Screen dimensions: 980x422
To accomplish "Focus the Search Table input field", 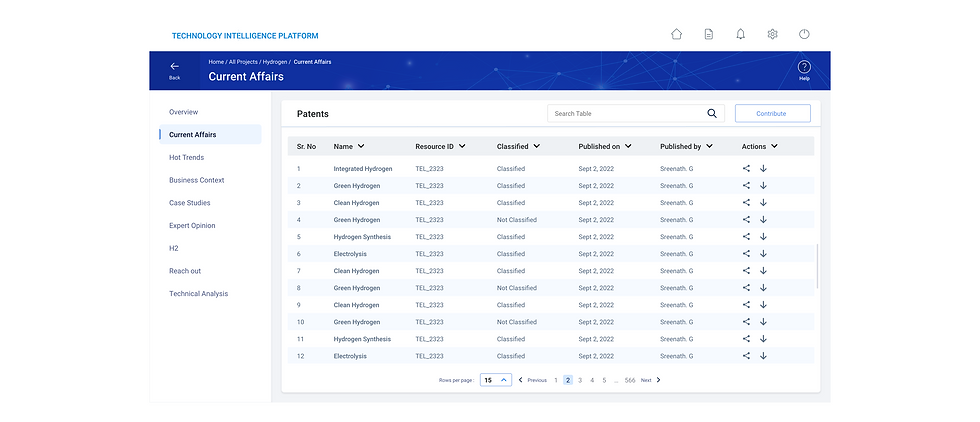I will 626,114.
